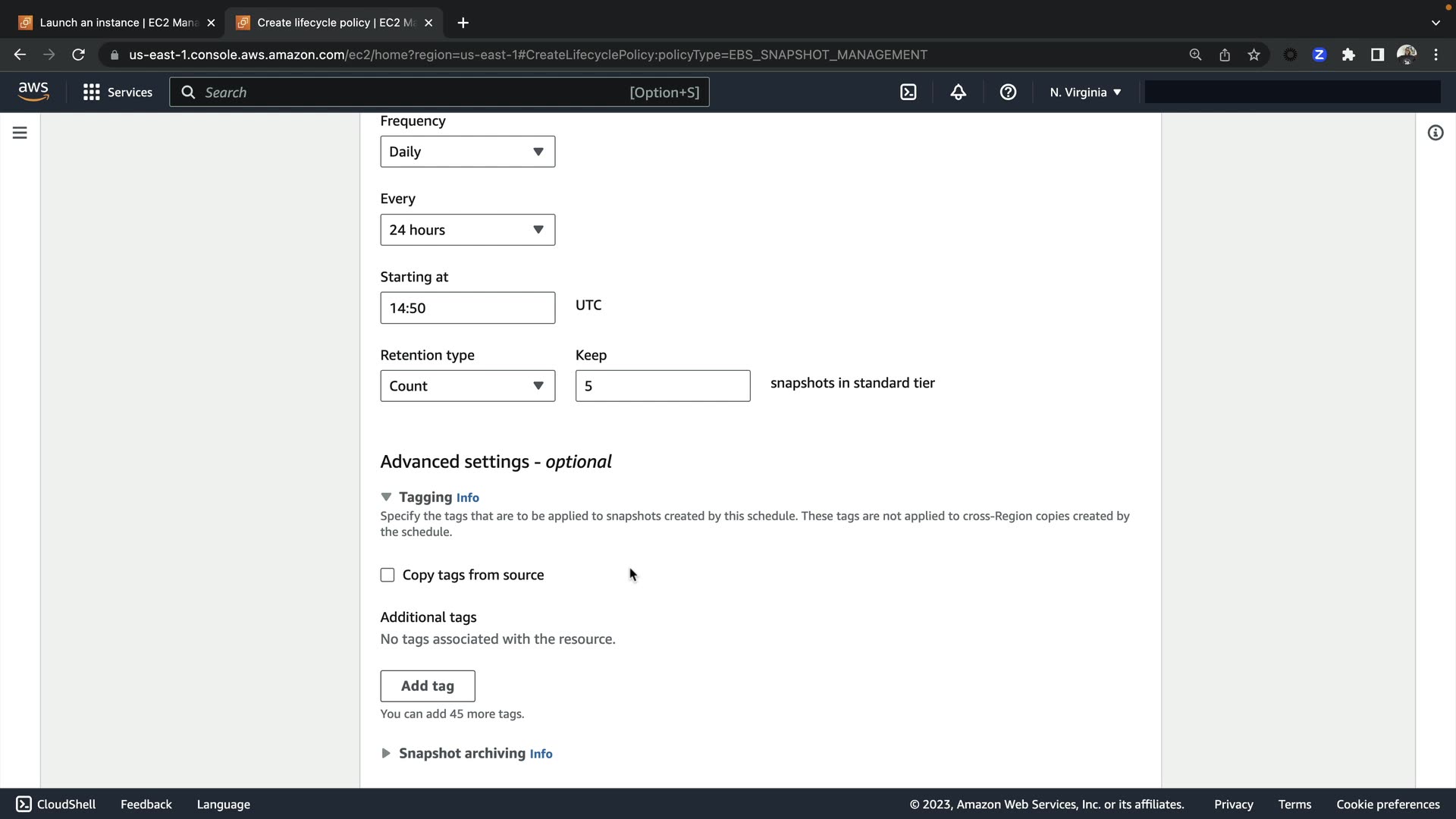
Task: Open the N. Virginia region menu
Action: click(1085, 93)
